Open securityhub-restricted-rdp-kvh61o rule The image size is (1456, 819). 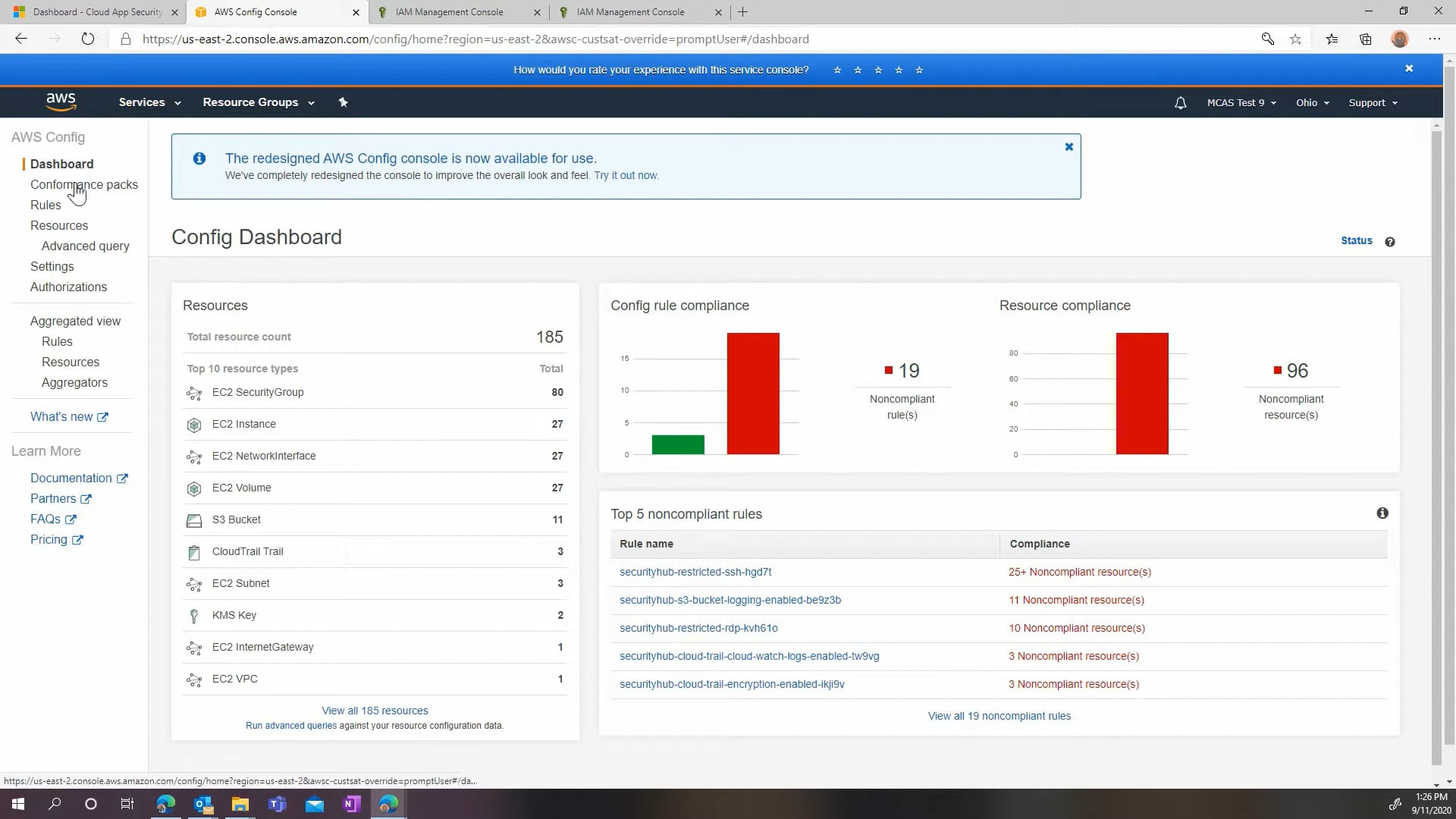click(698, 628)
